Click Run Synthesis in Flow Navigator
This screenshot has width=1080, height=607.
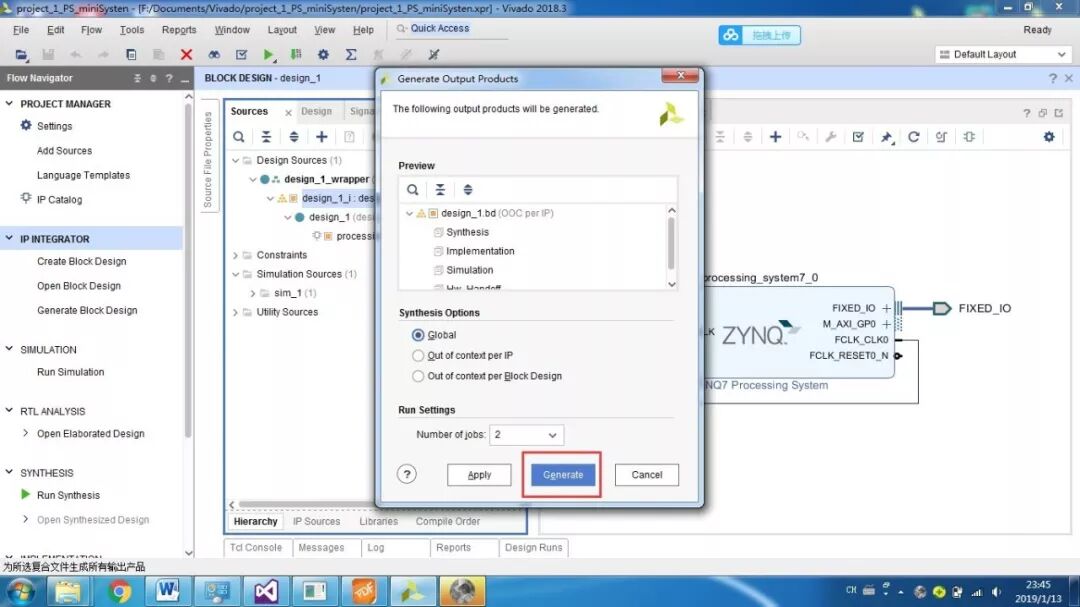click(68, 495)
